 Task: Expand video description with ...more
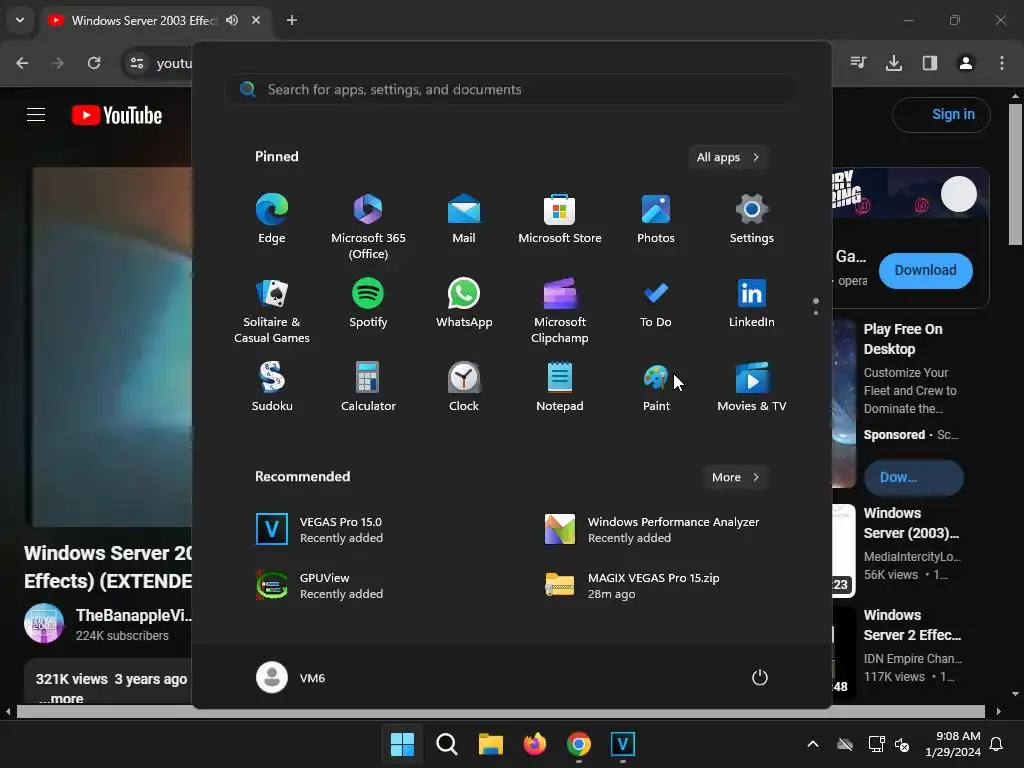(61, 698)
